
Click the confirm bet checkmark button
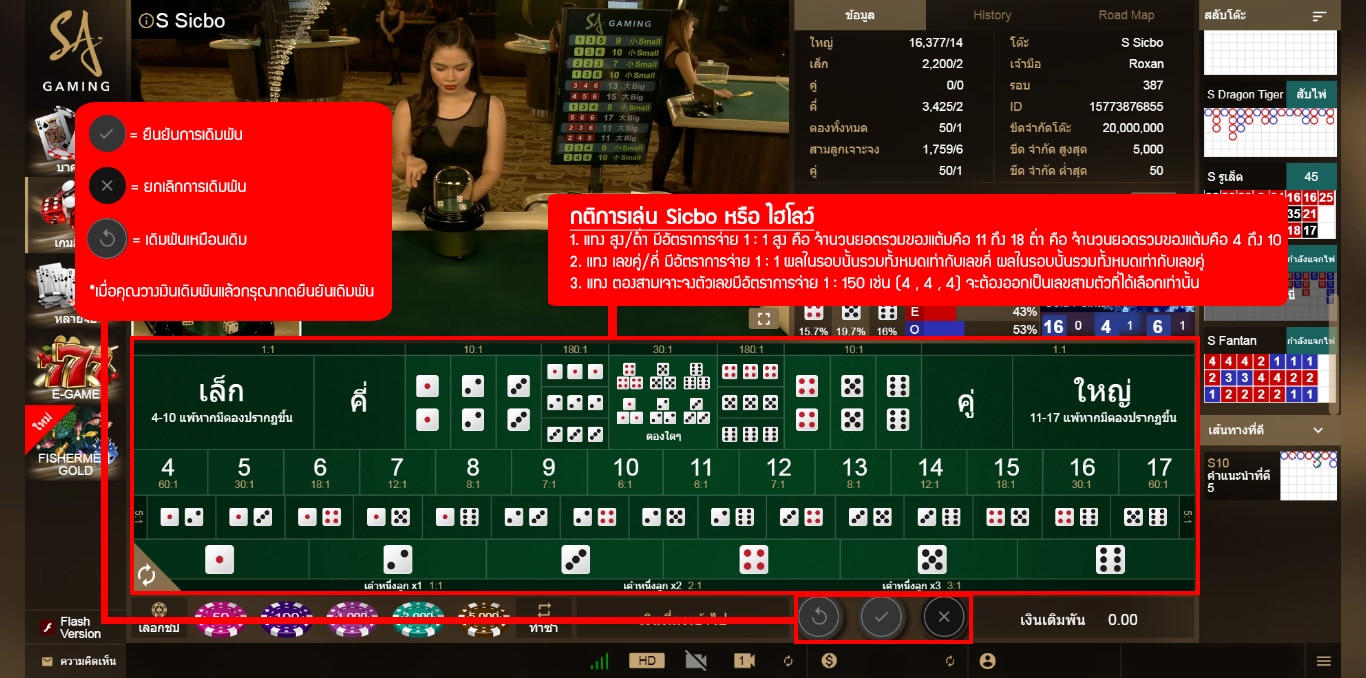881,617
